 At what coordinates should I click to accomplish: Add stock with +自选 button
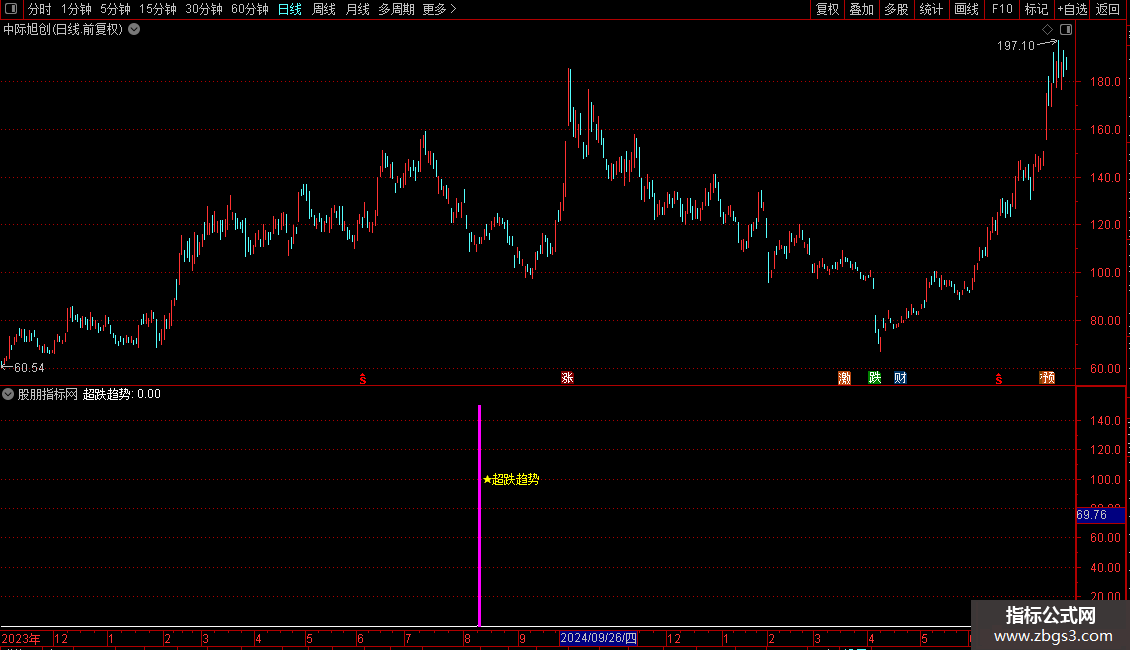(1072, 9)
